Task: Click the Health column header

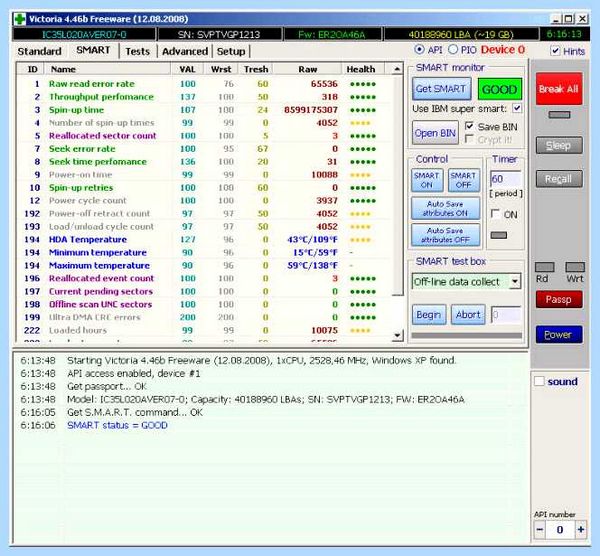Action: pyautogui.click(x=363, y=69)
